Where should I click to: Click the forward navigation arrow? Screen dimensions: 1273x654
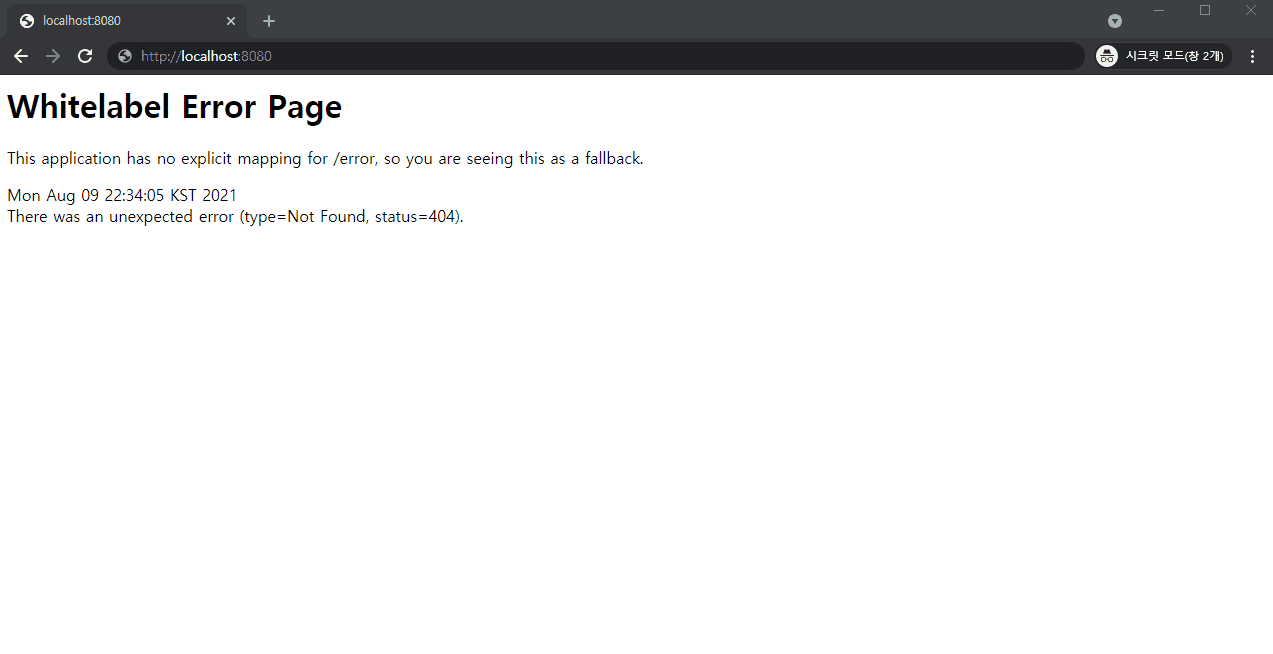coord(53,56)
